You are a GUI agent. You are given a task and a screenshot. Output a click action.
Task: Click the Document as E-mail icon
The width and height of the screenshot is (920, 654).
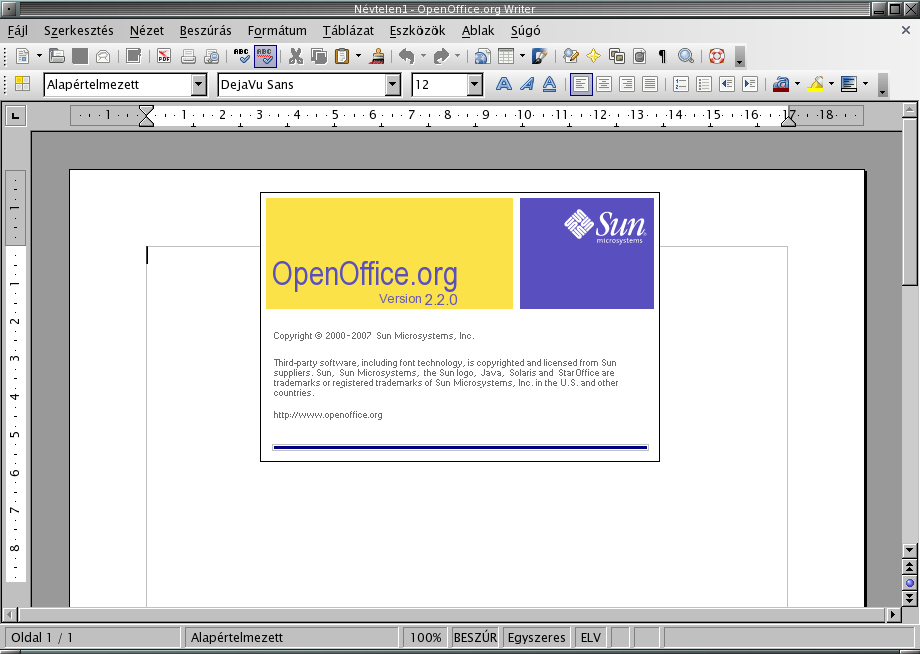103,56
